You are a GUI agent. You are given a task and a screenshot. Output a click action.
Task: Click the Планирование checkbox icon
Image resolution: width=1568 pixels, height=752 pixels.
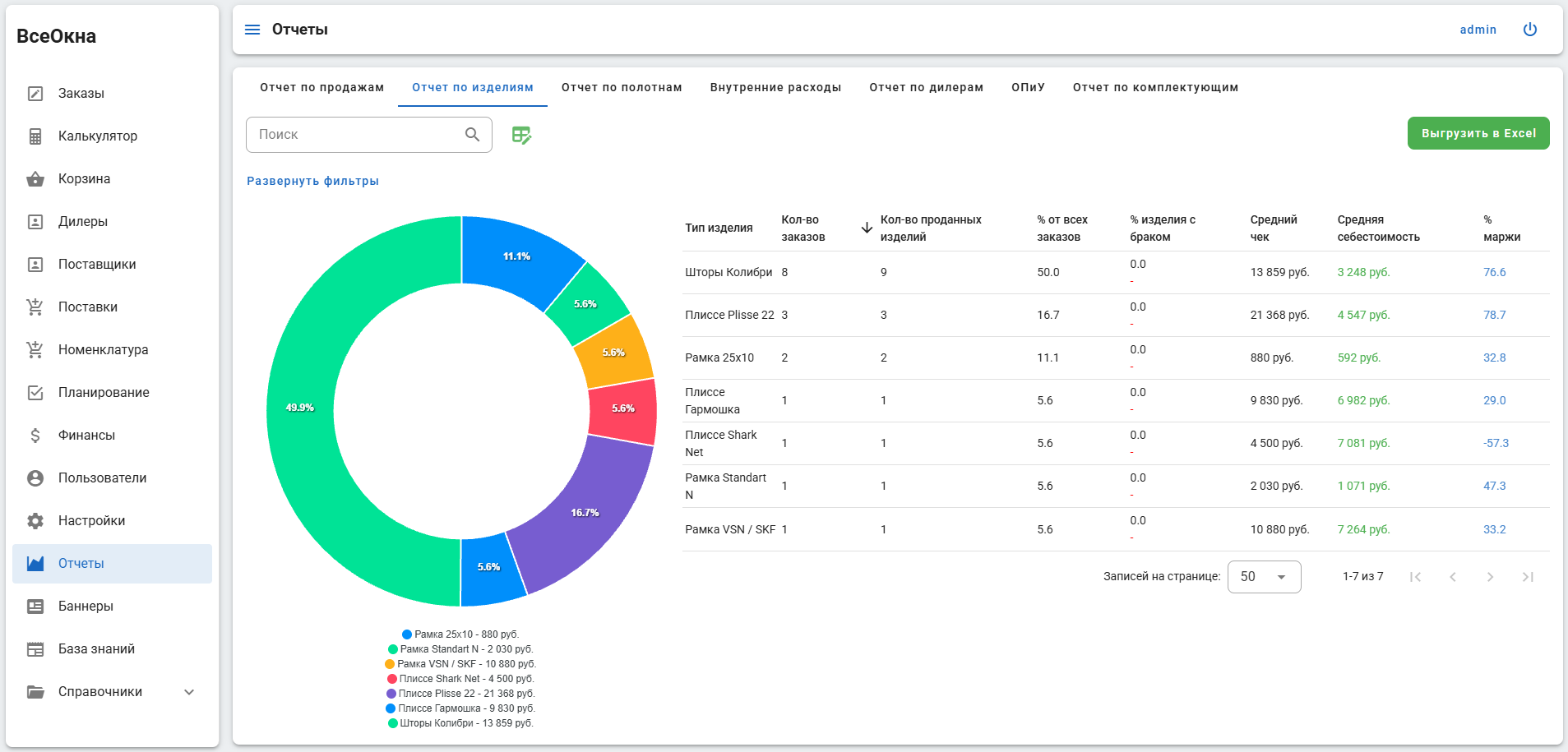click(35, 393)
